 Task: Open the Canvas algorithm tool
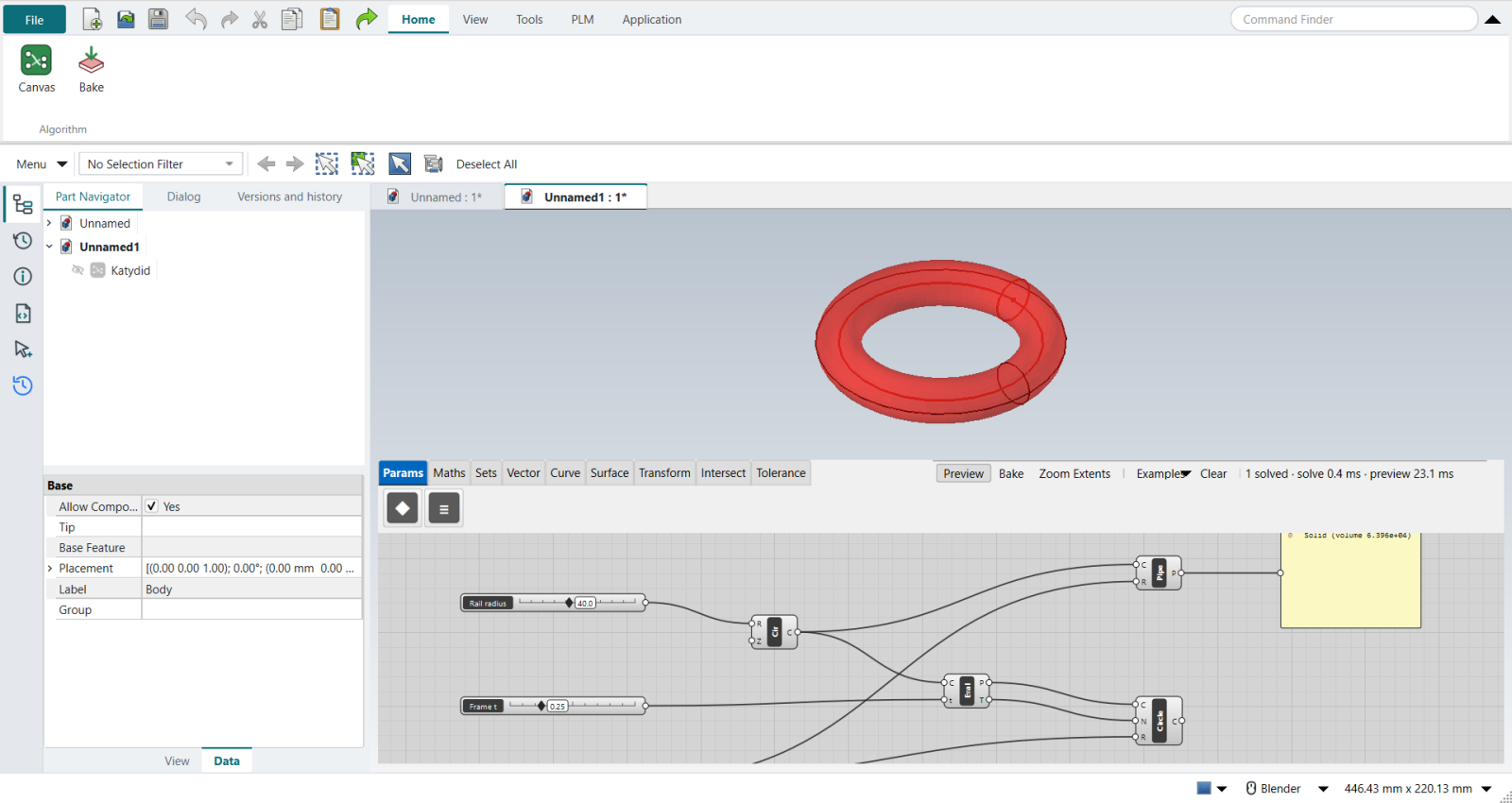pyautogui.click(x=36, y=70)
